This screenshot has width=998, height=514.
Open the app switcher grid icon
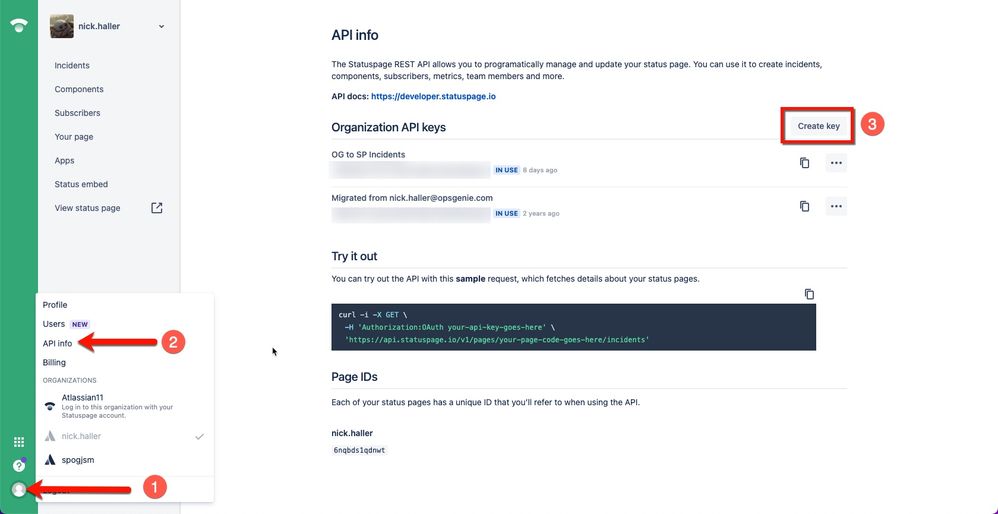click(x=19, y=442)
